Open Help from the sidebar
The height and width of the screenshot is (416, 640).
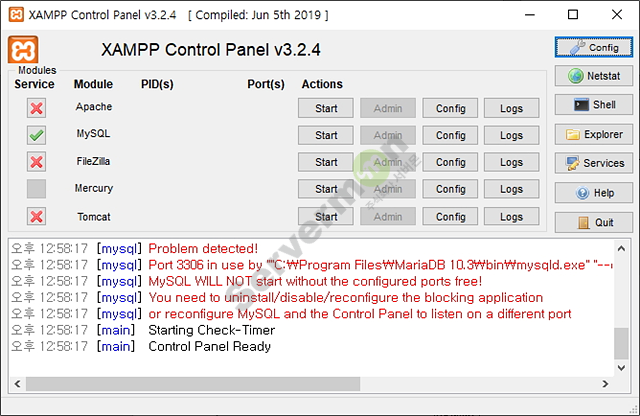593,193
